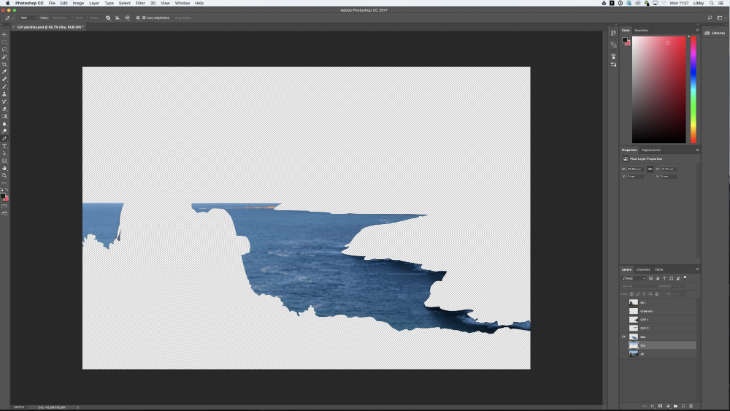
Task: Select the highlighted layer thumbnail
Action: [x=633, y=345]
